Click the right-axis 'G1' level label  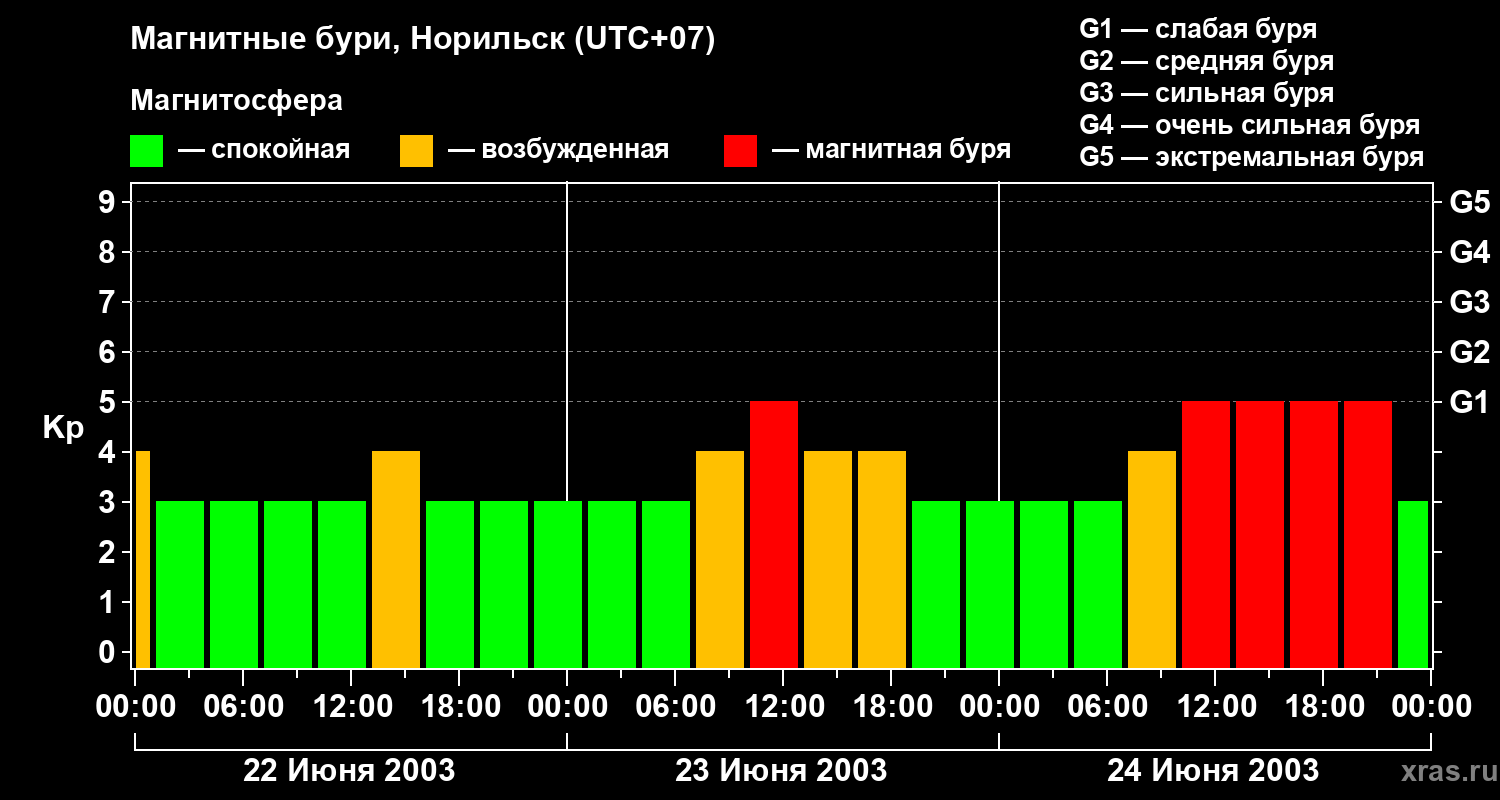tap(1469, 402)
